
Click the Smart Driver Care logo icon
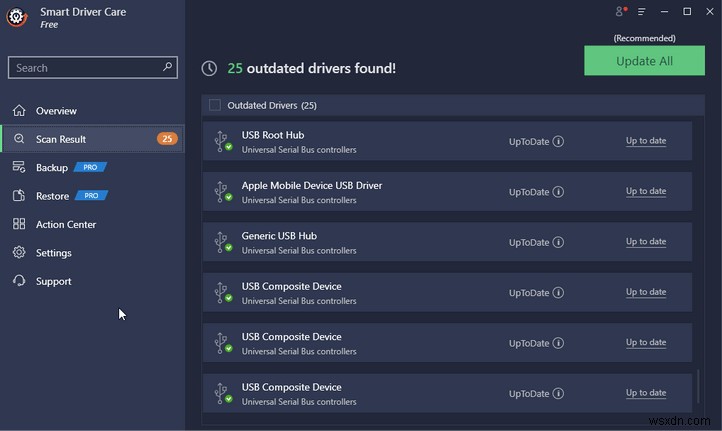17,17
